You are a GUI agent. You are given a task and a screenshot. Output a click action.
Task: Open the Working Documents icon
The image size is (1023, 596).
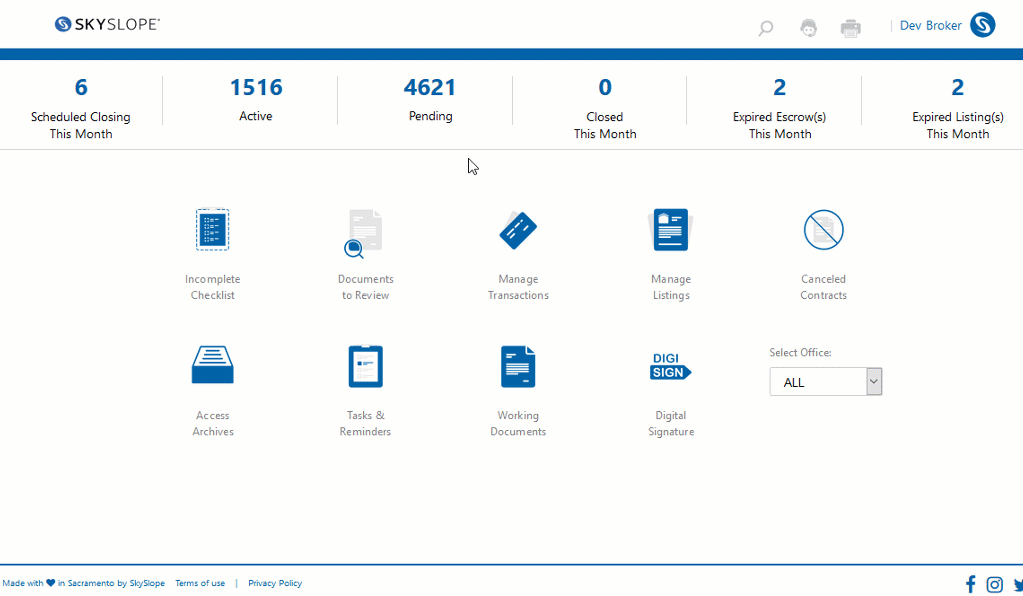point(518,366)
